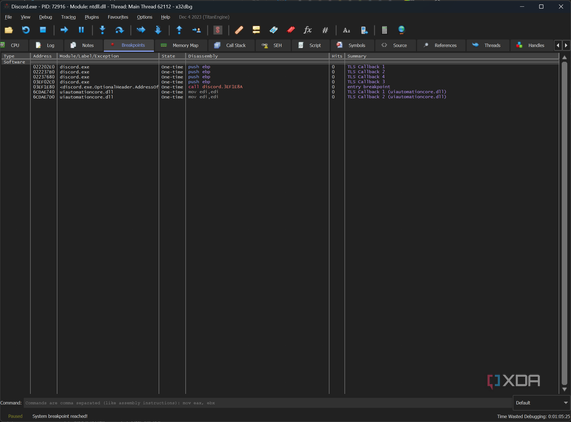Click the vertical scrollbar down arrow
Screen dimensions: 571x422
click(564, 390)
